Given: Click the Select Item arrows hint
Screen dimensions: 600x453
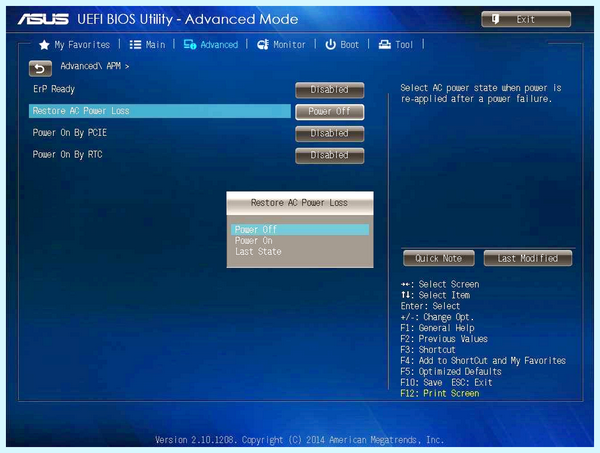Looking at the screenshot, I should [x=435, y=295].
